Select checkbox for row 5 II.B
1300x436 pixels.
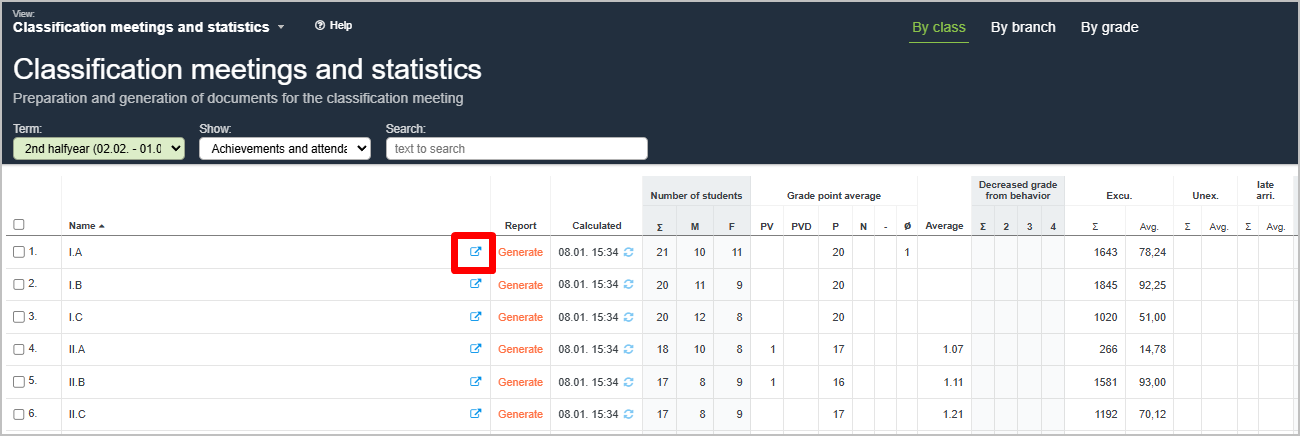19,381
